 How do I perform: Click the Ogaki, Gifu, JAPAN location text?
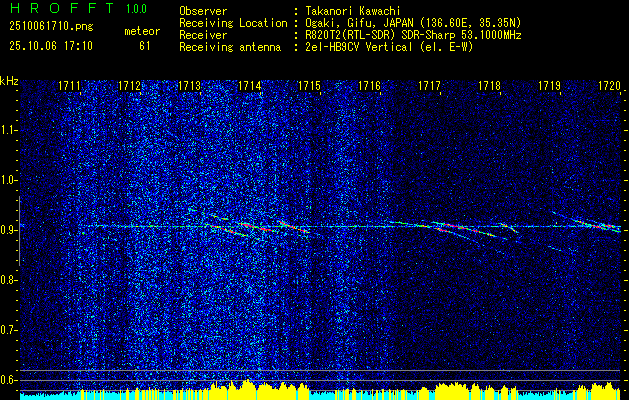413,23
